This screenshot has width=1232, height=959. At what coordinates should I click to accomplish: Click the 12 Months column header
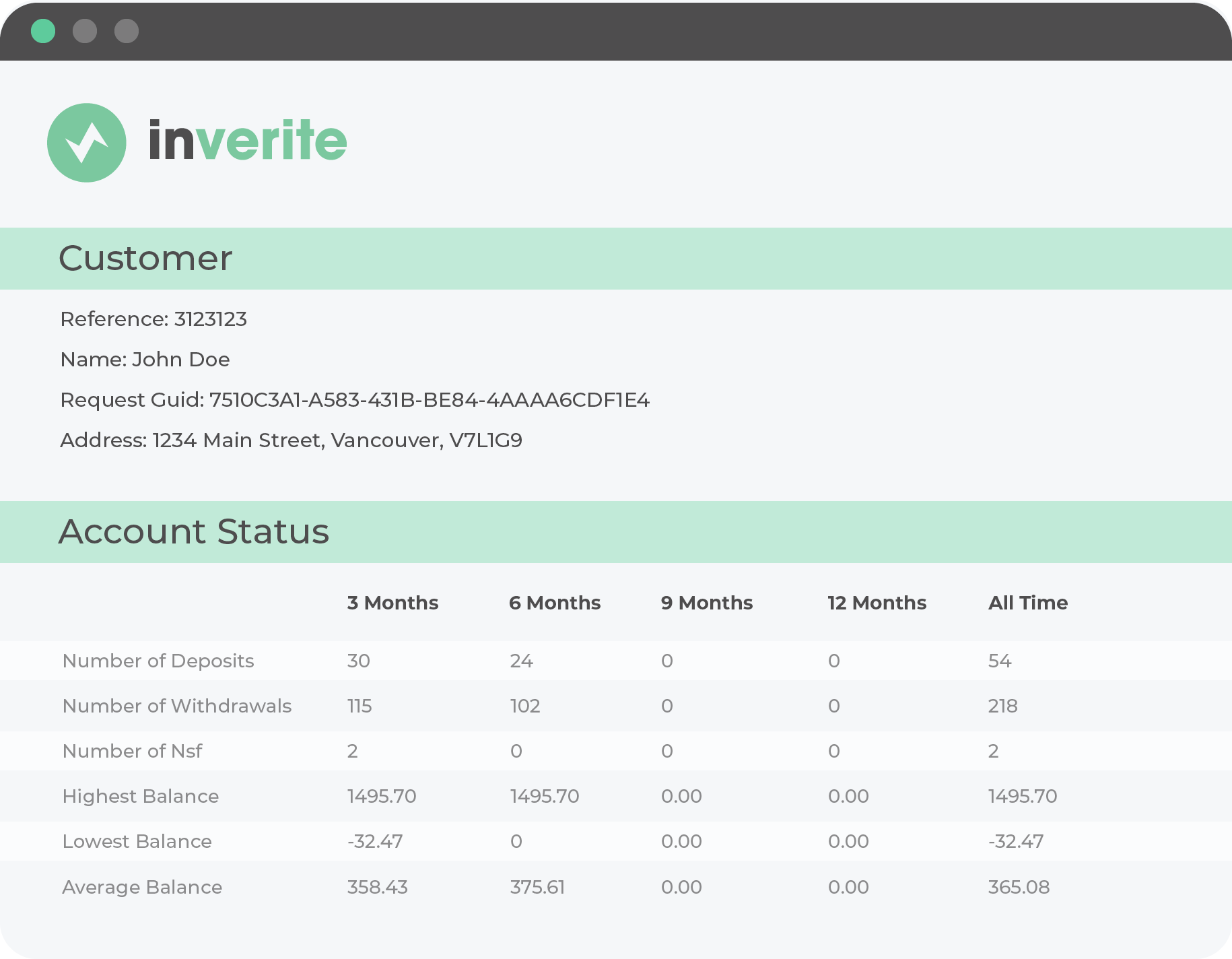[x=877, y=603]
